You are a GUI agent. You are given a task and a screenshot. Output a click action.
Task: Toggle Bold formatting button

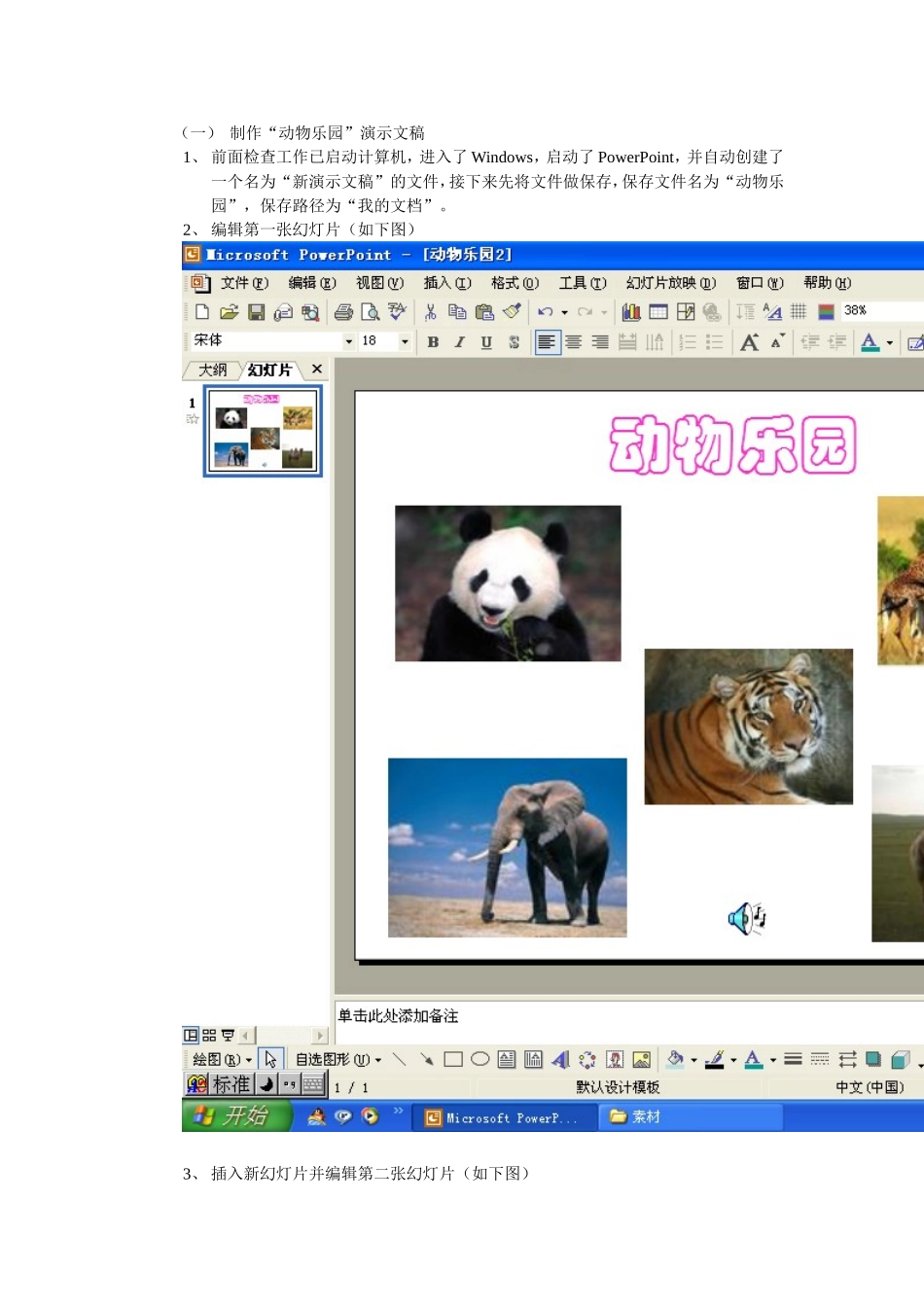(x=433, y=342)
